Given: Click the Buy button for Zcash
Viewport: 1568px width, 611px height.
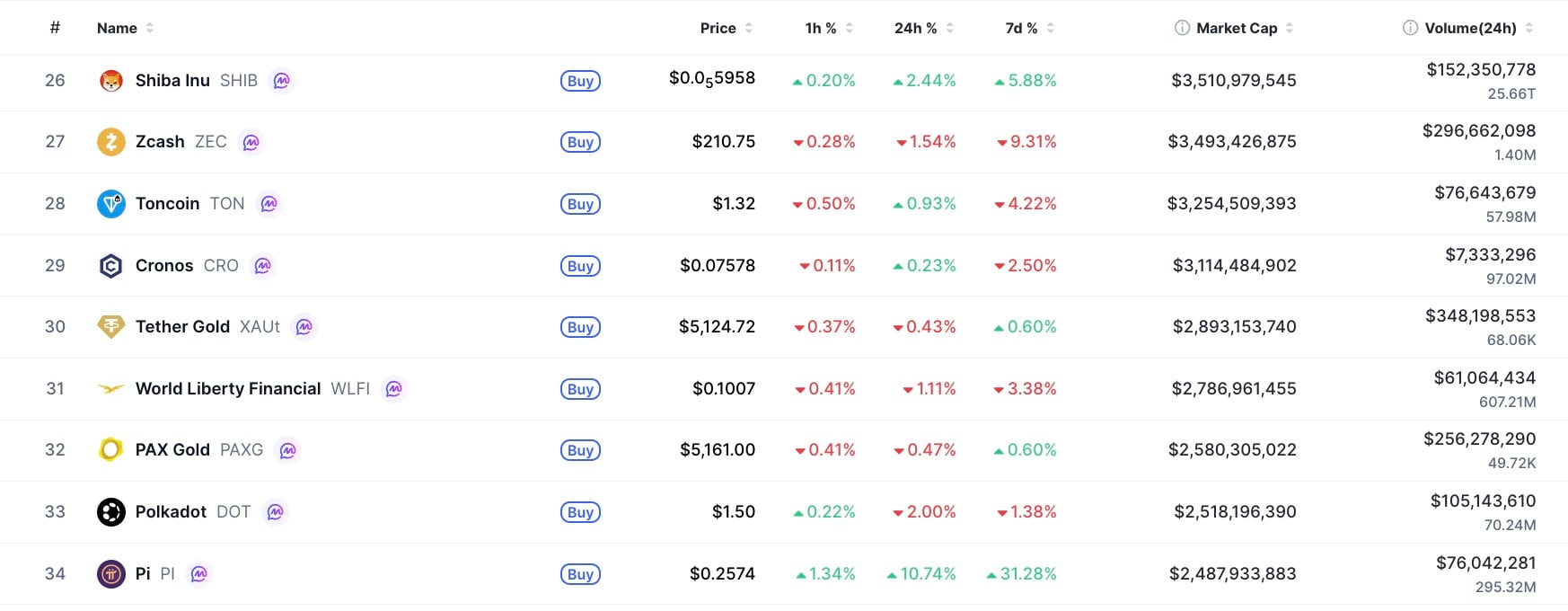Looking at the screenshot, I should tap(580, 142).
